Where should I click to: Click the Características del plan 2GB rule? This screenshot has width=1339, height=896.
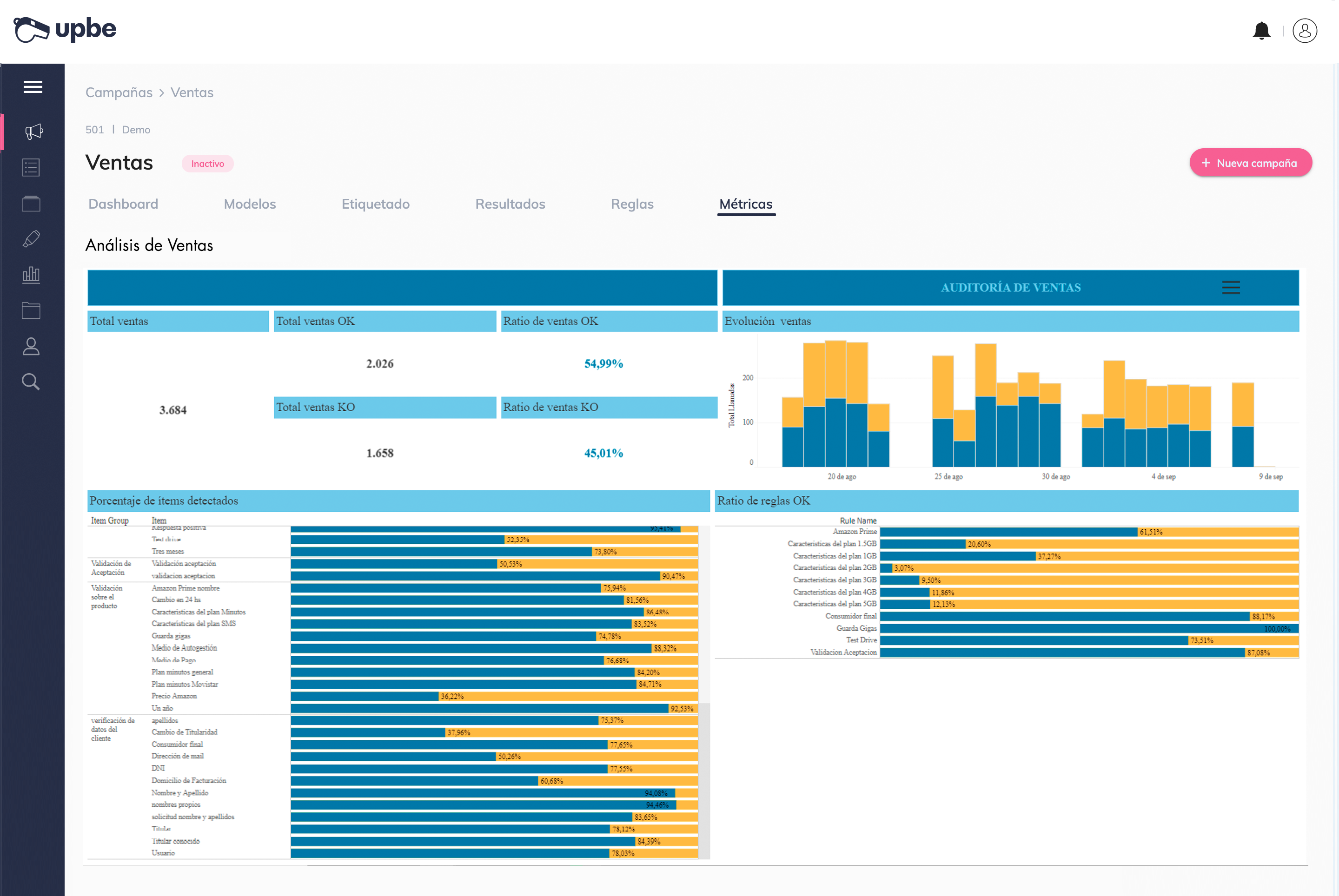tap(835, 567)
